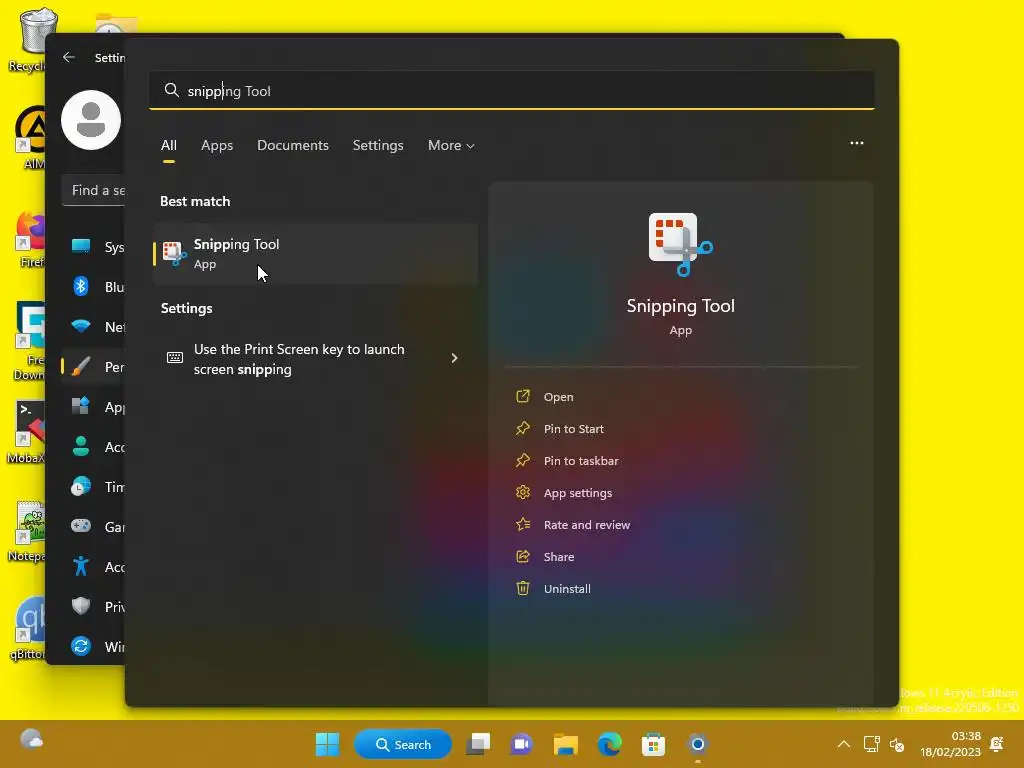This screenshot has width=1024, height=768.
Task: Open App settings for Snipping Tool
Action: (x=578, y=493)
